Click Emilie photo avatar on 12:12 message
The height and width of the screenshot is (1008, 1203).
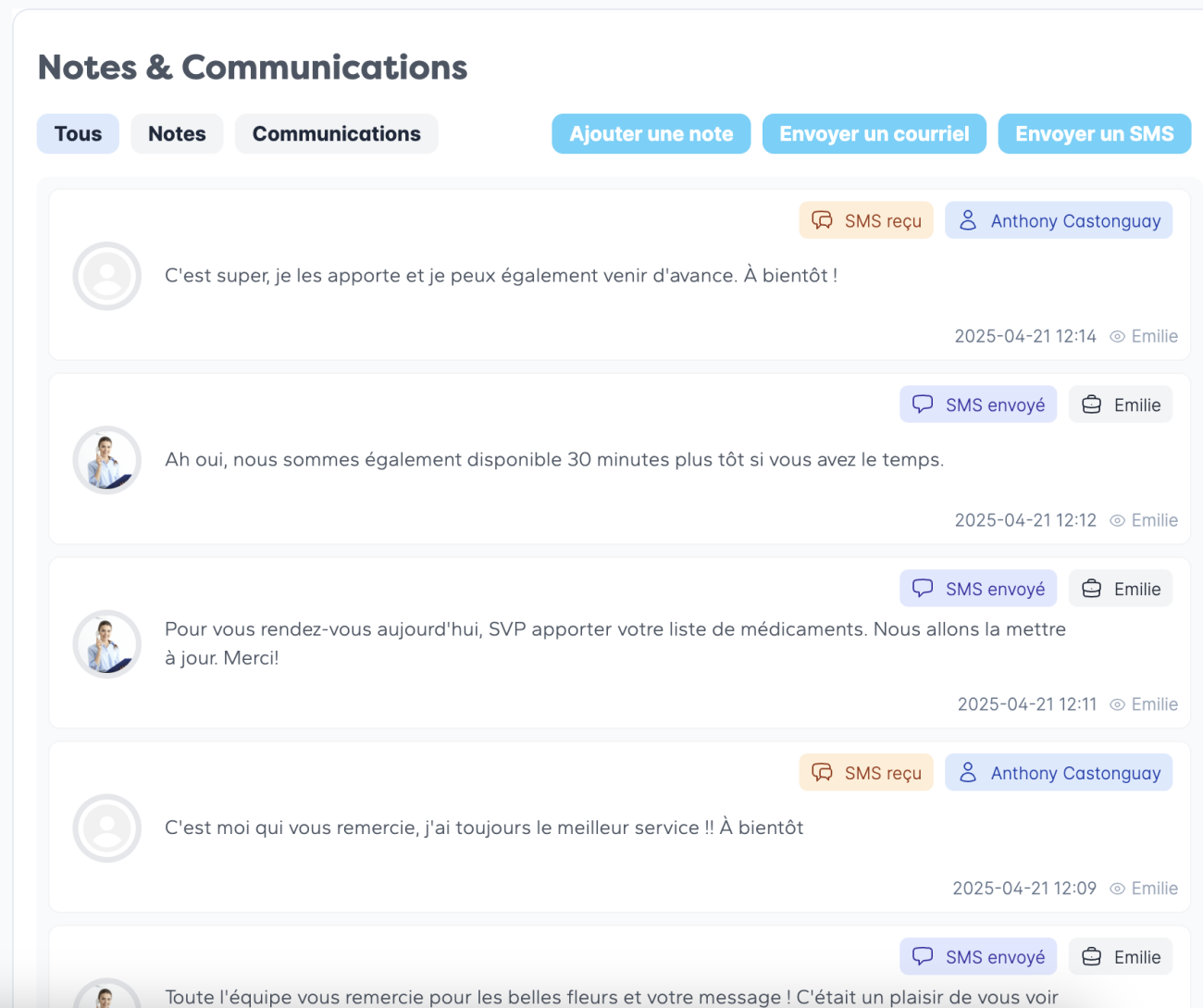click(x=107, y=460)
